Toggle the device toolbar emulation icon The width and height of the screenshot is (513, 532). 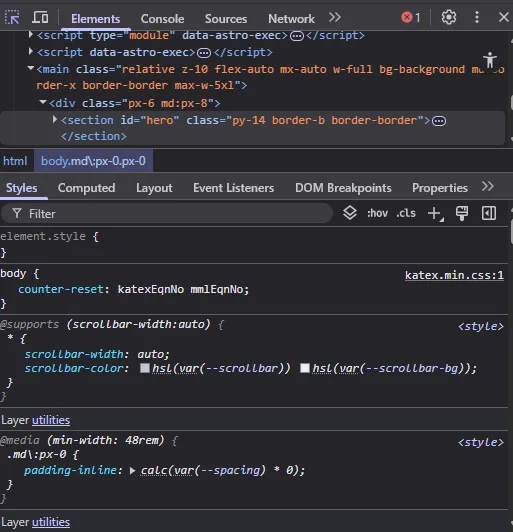[x=40, y=17]
